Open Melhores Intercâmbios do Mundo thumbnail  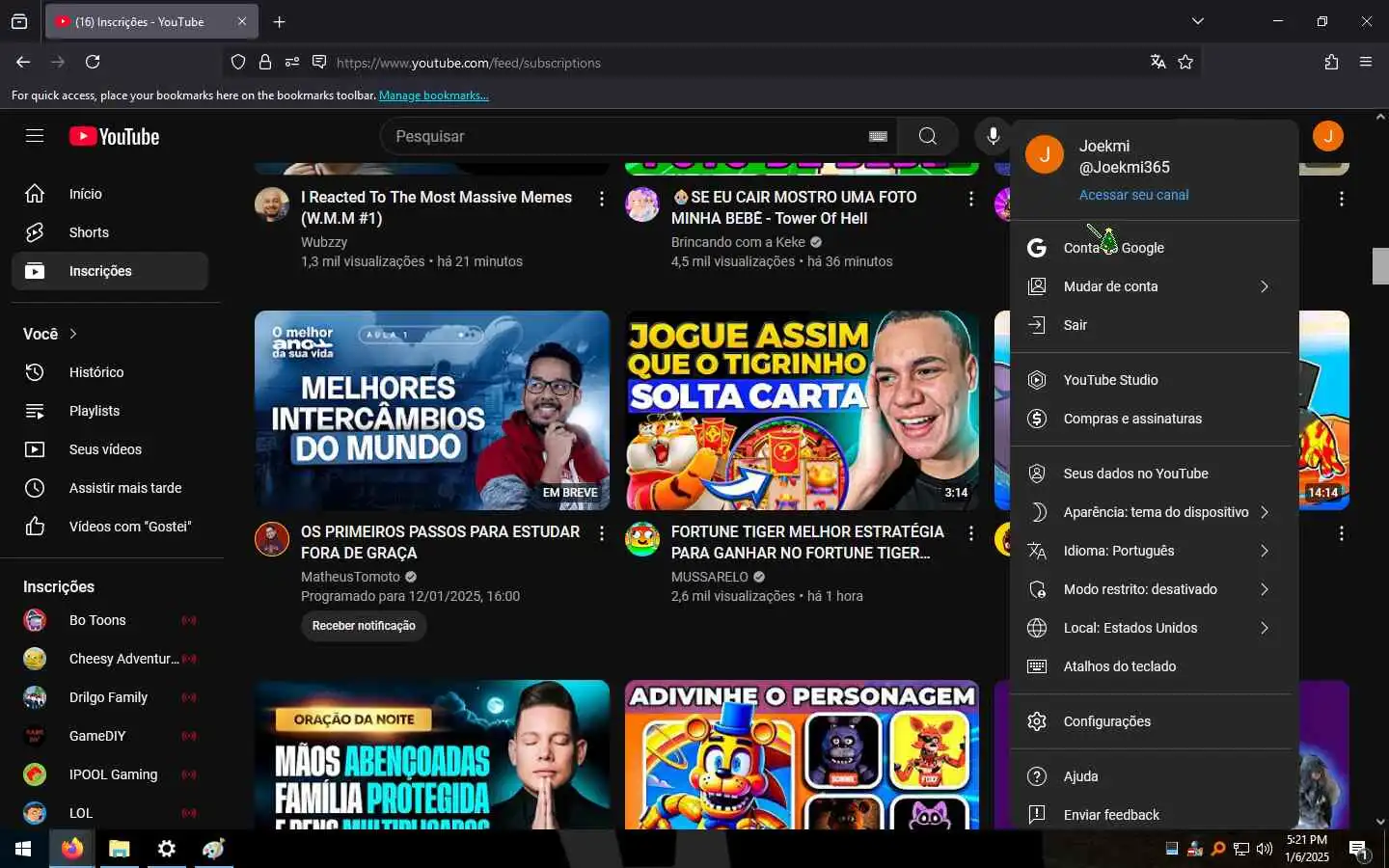click(432, 410)
